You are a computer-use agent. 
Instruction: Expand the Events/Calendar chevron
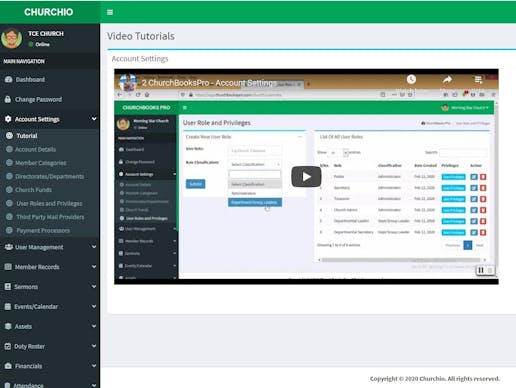pos(94,306)
